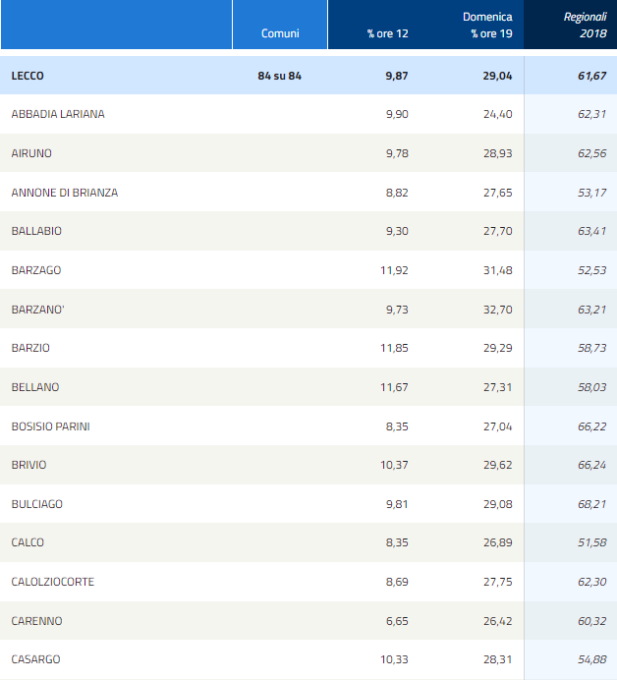Open the Regionali 2018 column header
The width and height of the screenshot is (617, 680).
tap(585, 25)
